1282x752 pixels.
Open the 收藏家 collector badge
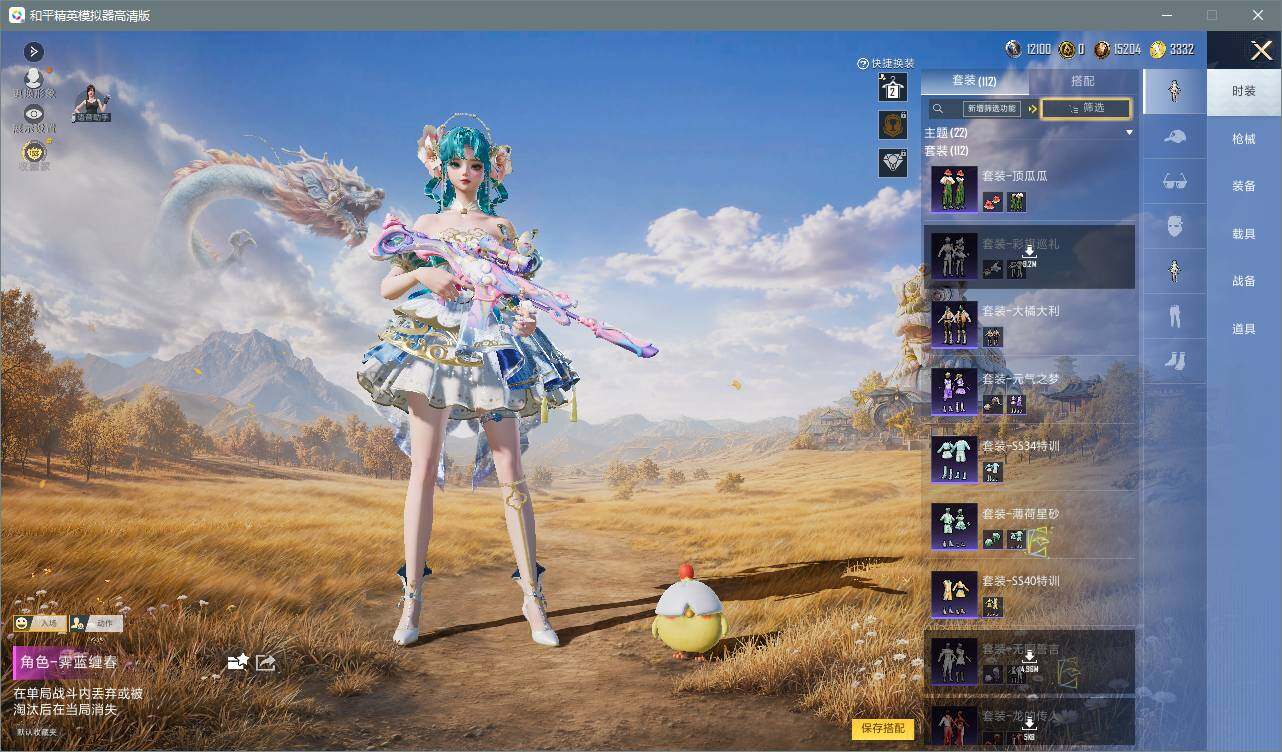click(x=34, y=155)
